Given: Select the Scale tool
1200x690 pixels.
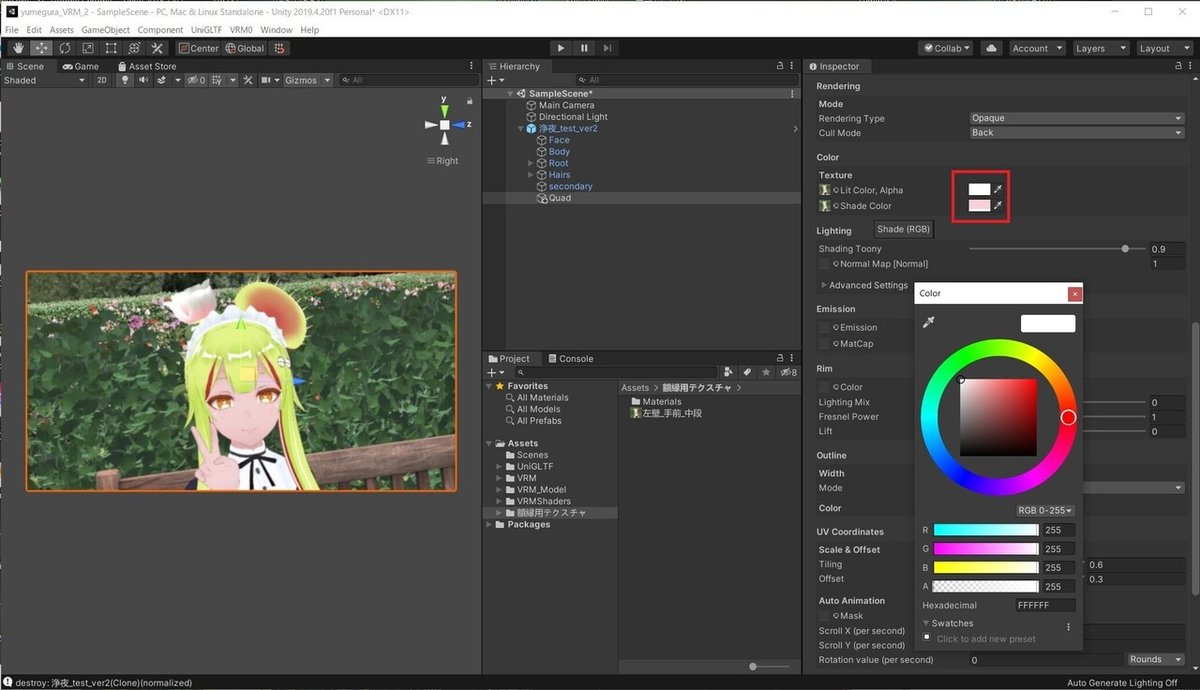Looking at the screenshot, I should click(87, 48).
